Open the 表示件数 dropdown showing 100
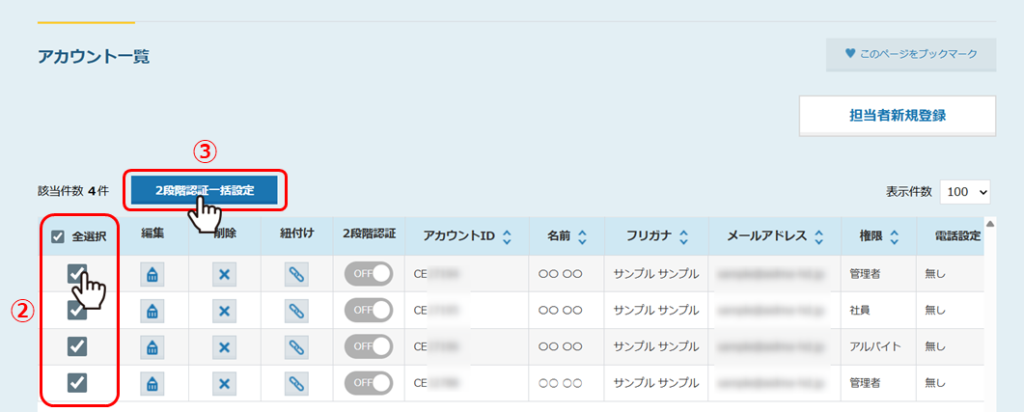This screenshot has height=412, width=1024. click(964, 191)
